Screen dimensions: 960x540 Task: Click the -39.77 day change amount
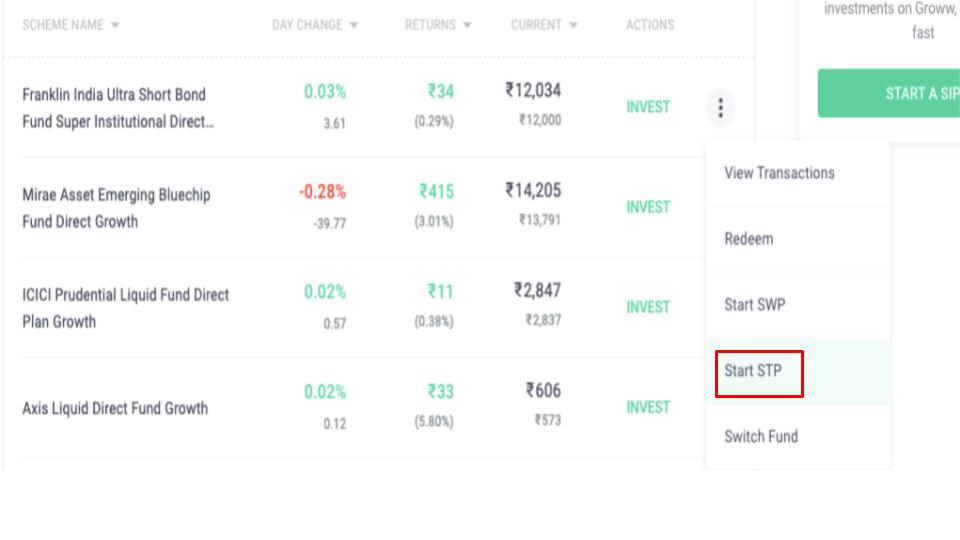(x=330, y=224)
